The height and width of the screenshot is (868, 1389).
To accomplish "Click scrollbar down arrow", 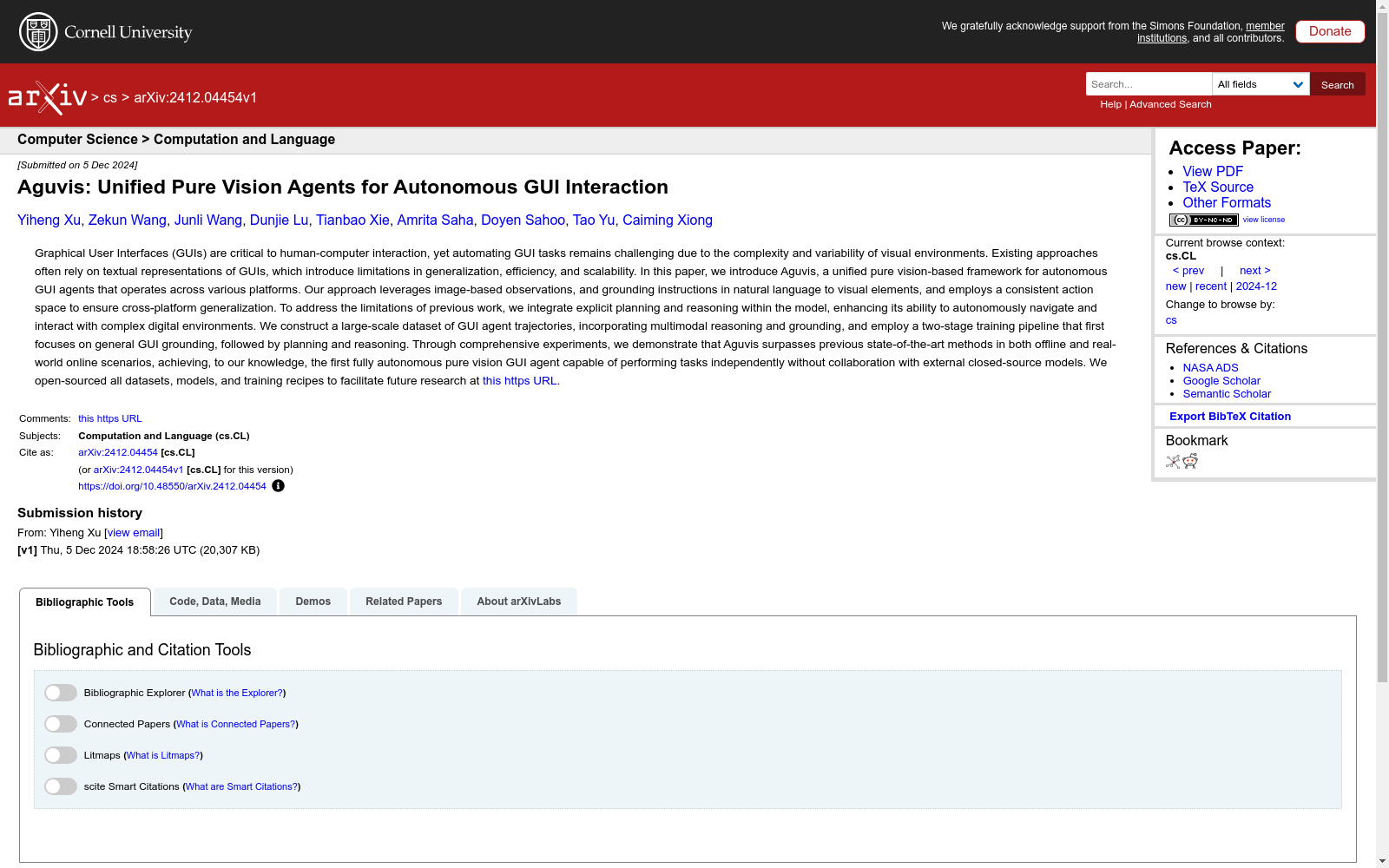I will (1382, 861).
